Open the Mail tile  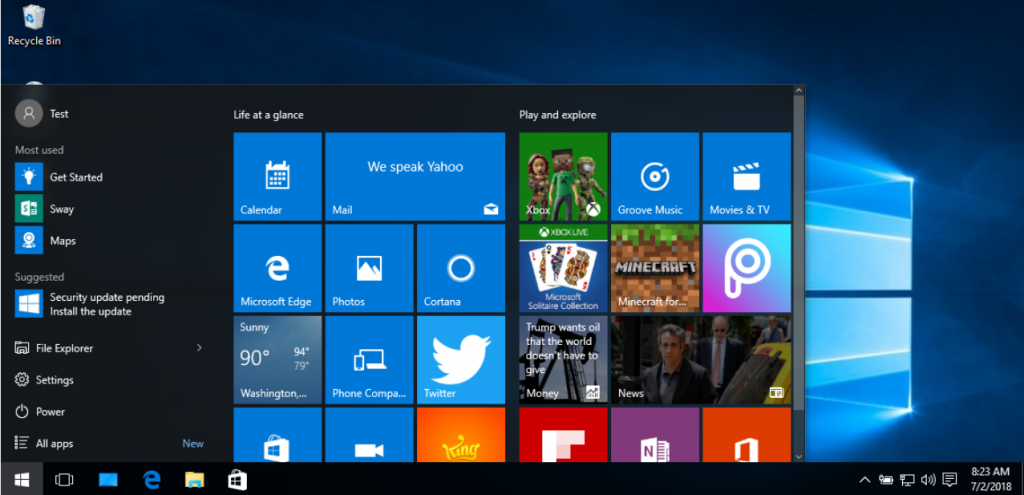415,176
